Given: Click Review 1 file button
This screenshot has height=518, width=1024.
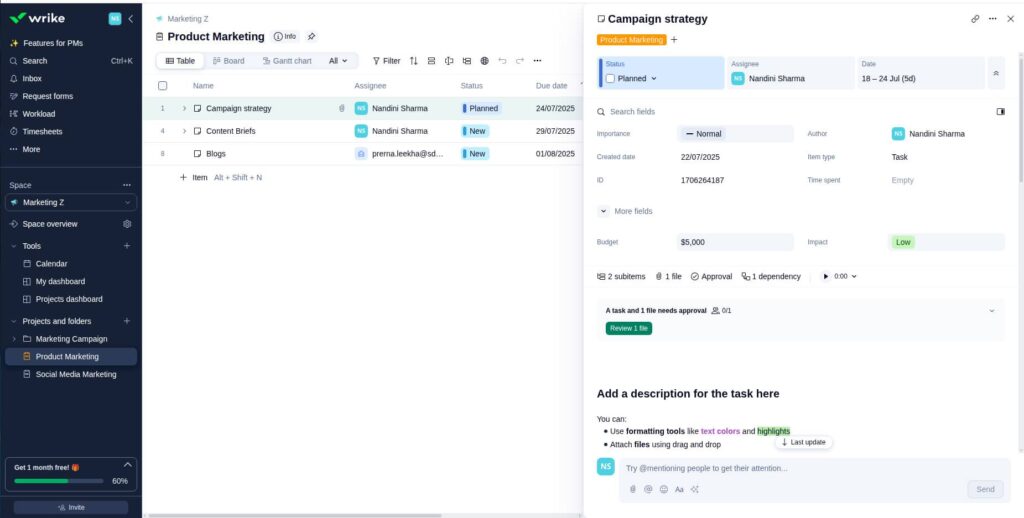Looking at the screenshot, I should [x=629, y=329].
